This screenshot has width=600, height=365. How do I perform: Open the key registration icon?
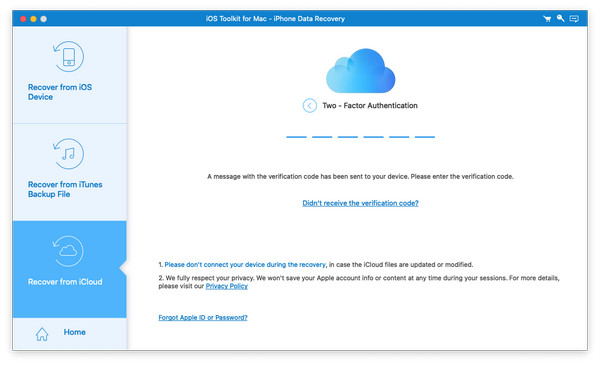point(561,18)
